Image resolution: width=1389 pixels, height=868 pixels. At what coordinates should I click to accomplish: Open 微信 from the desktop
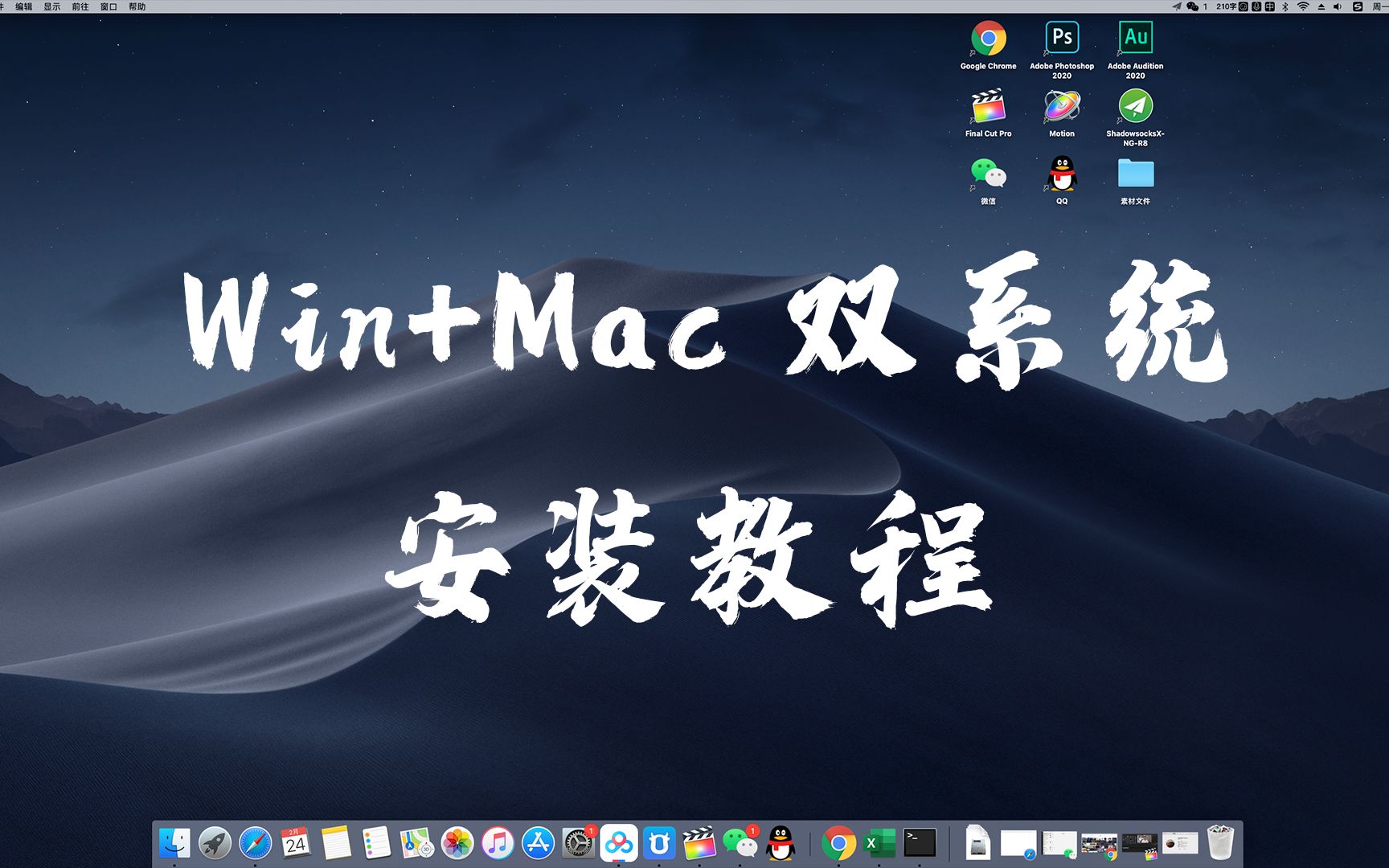click(988, 173)
